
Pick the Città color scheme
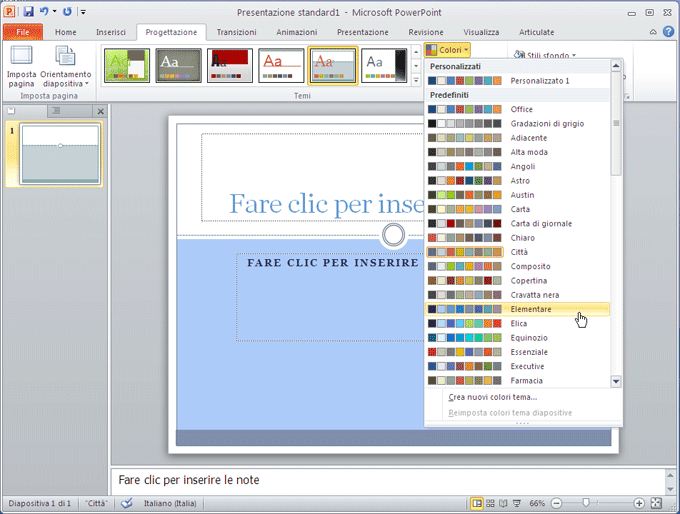(x=517, y=252)
